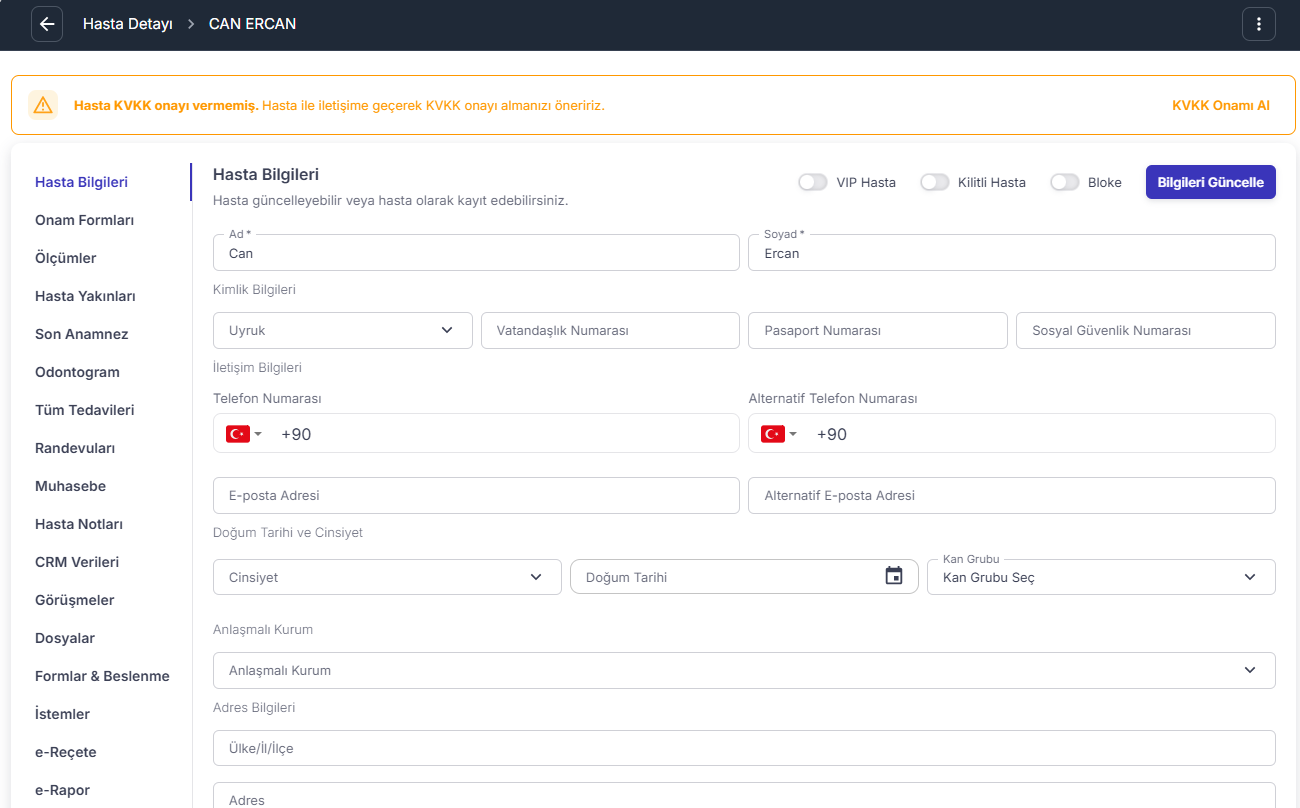The image size is (1300, 808).
Task: Click the Sosyal Güvenlik Numarası field
Action: pos(1146,330)
